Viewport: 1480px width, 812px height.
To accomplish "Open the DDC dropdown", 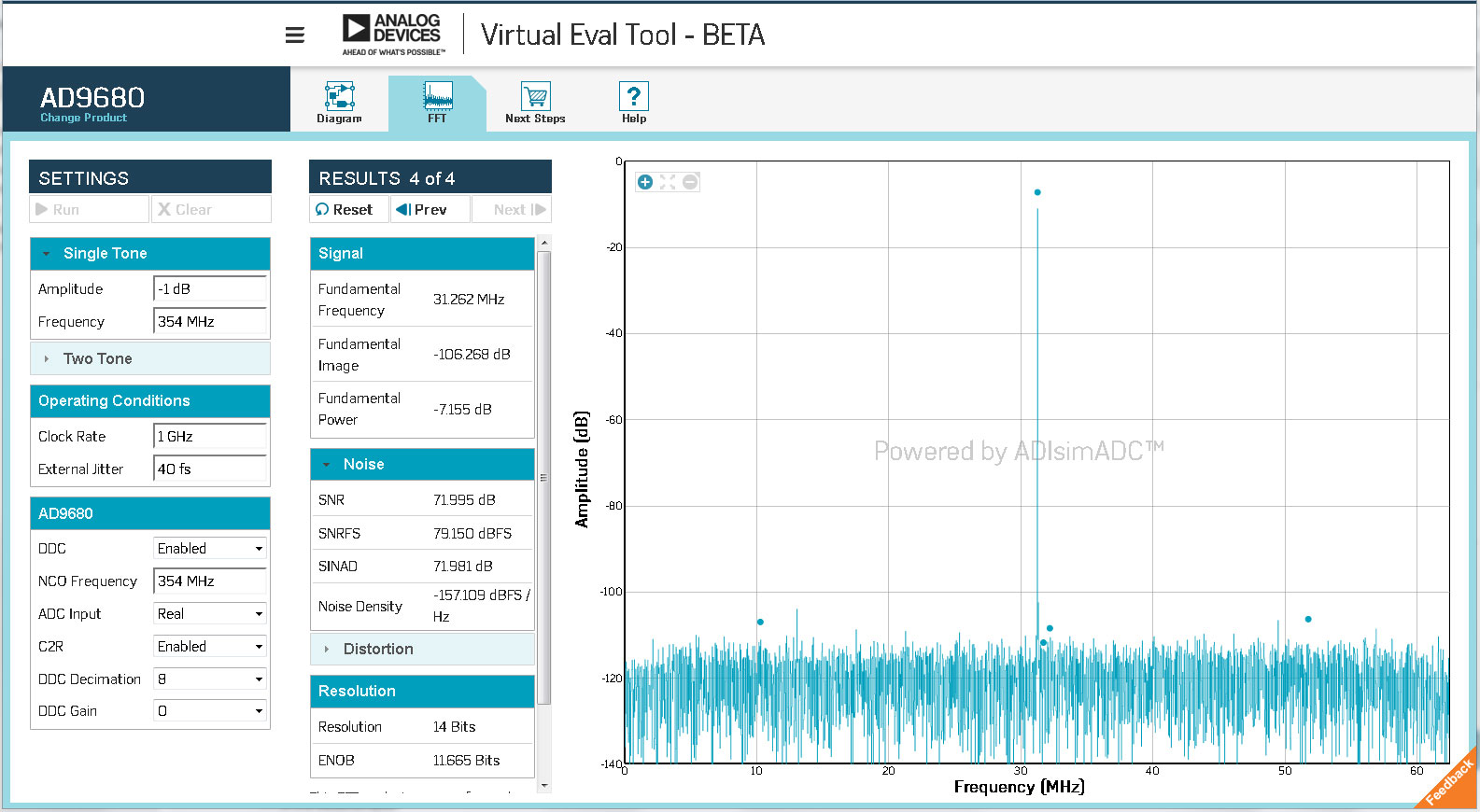I will point(210,549).
